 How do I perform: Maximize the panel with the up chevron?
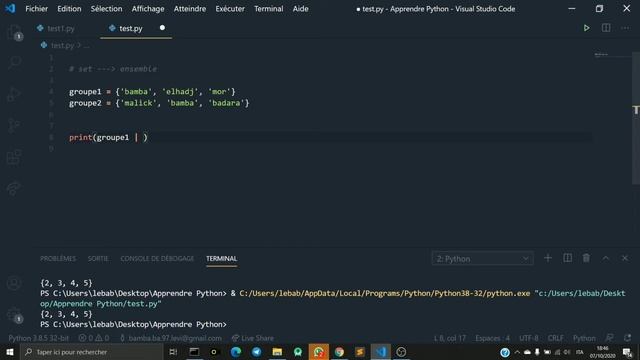point(606,258)
